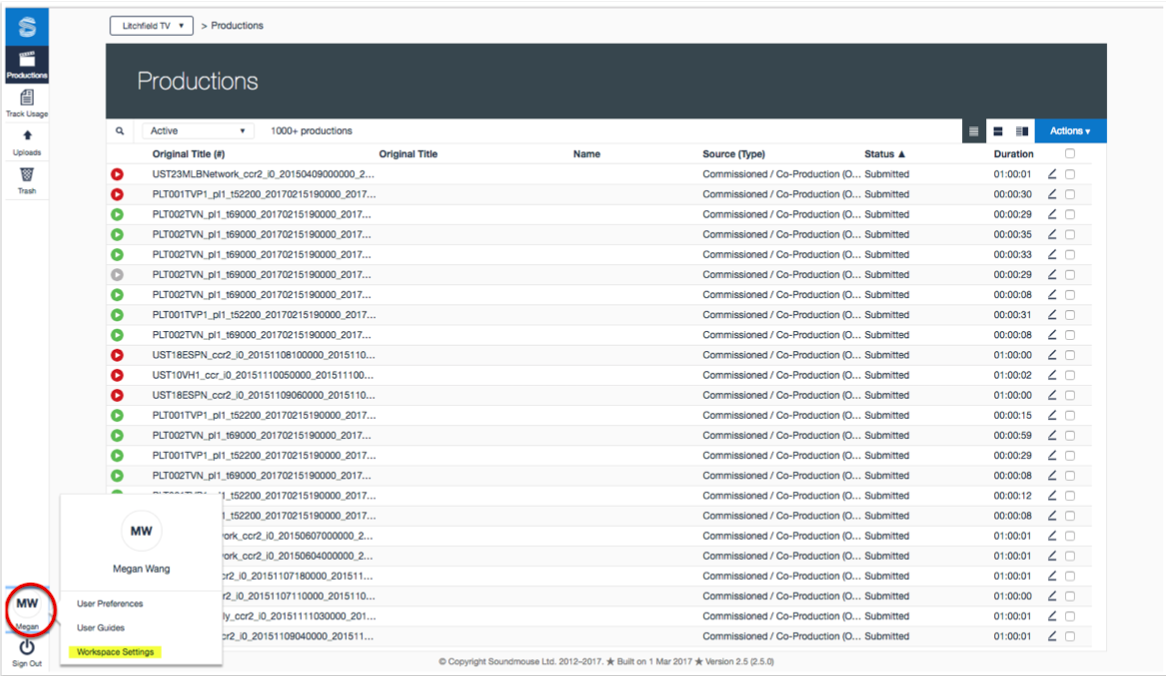
Task: Sort by Original Title (#) column
Action: [188, 154]
